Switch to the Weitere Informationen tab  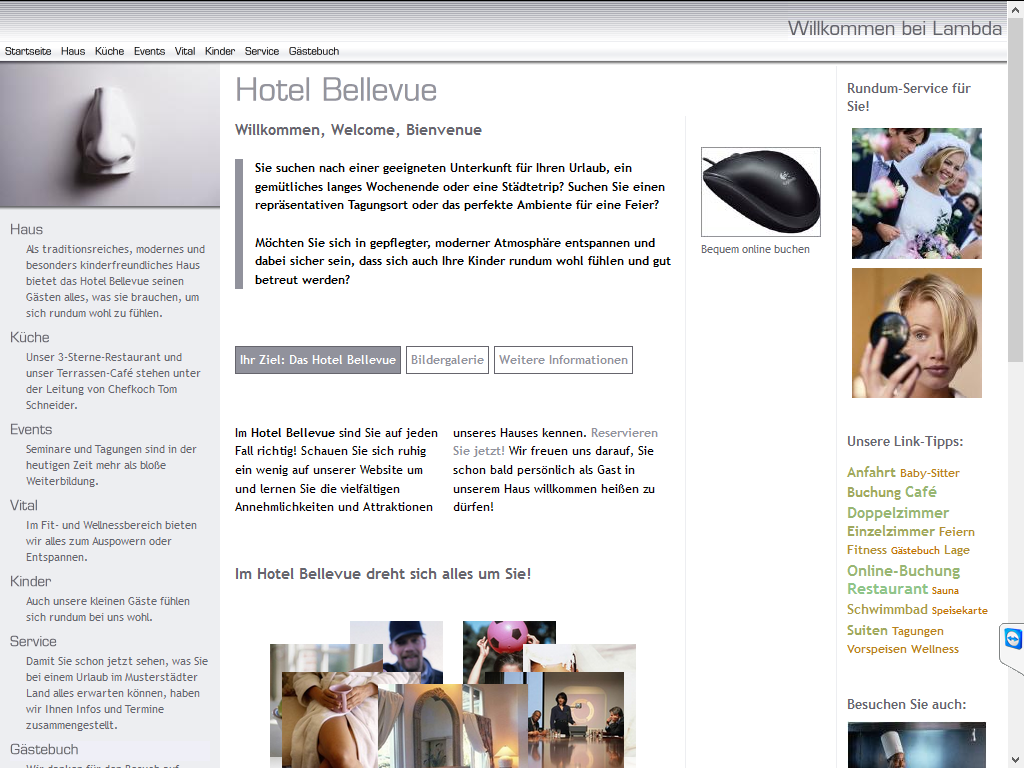(564, 360)
